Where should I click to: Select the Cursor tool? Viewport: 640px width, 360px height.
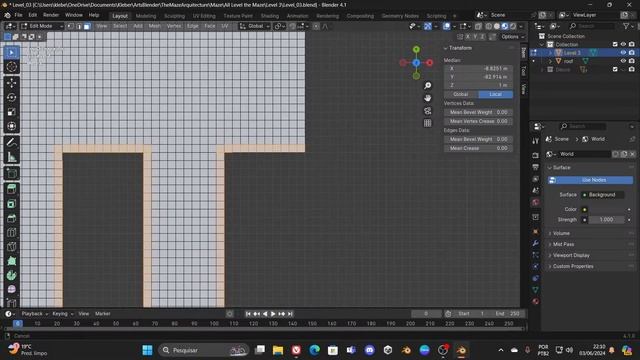click(11, 67)
